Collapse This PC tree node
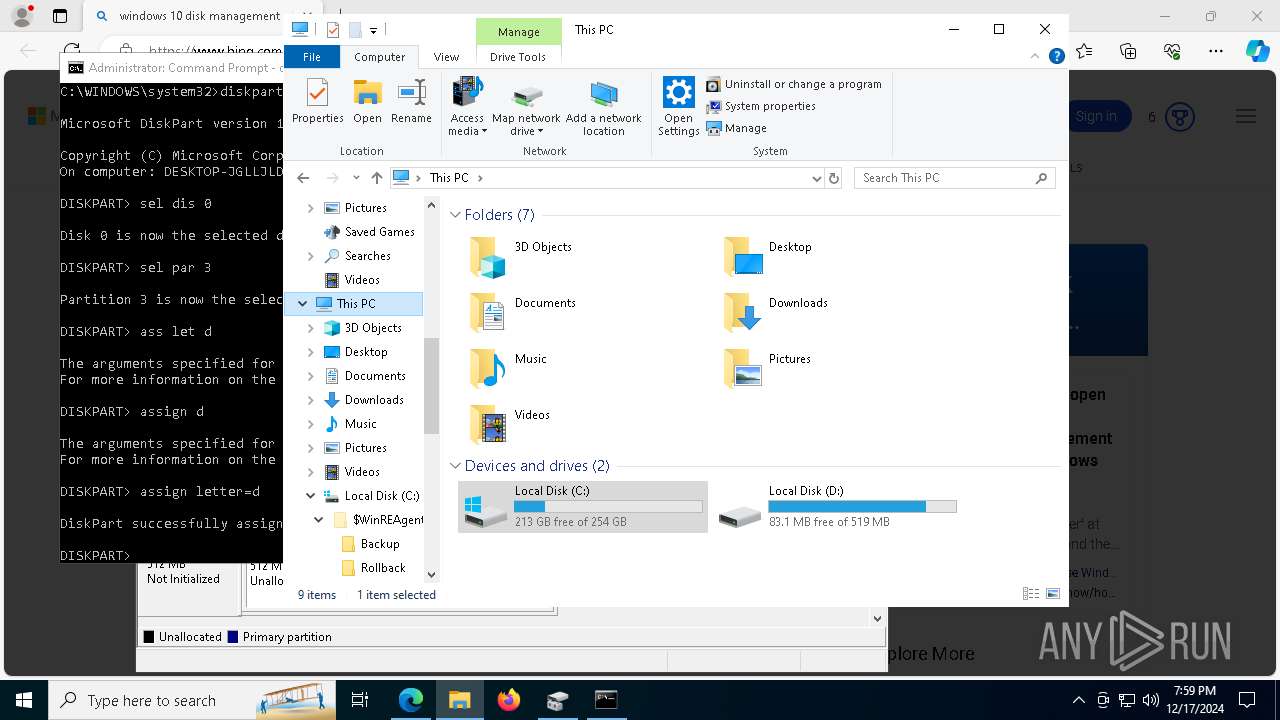 click(303, 304)
